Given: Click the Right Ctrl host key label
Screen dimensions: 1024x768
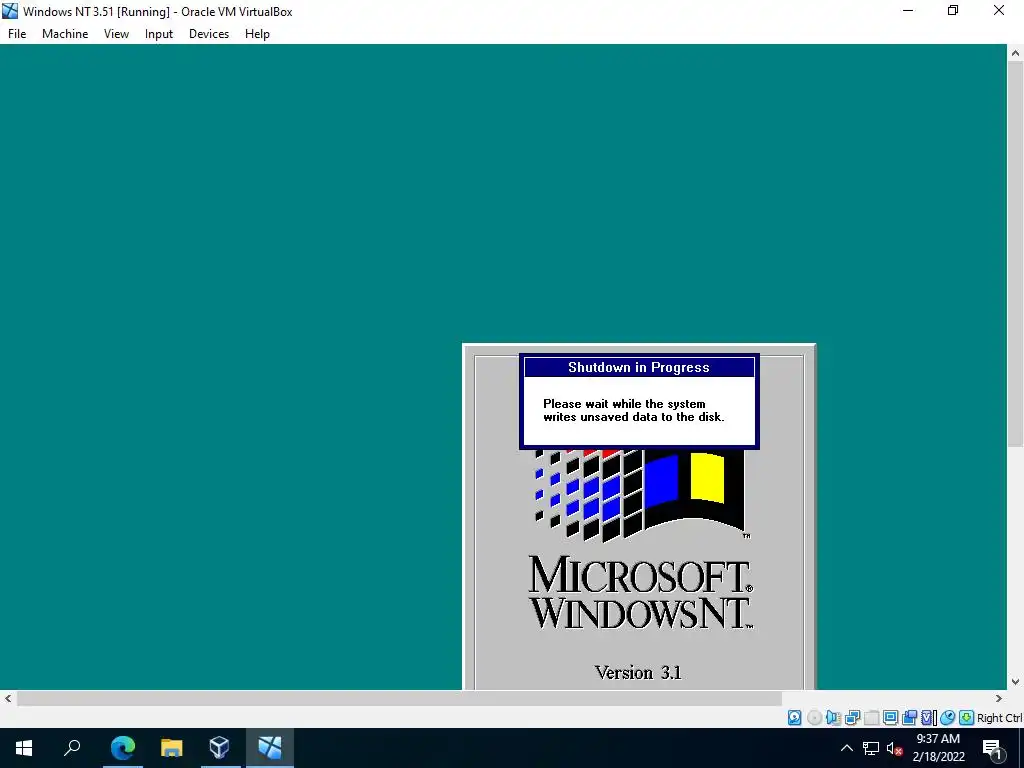Looking at the screenshot, I should (x=999, y=718).
